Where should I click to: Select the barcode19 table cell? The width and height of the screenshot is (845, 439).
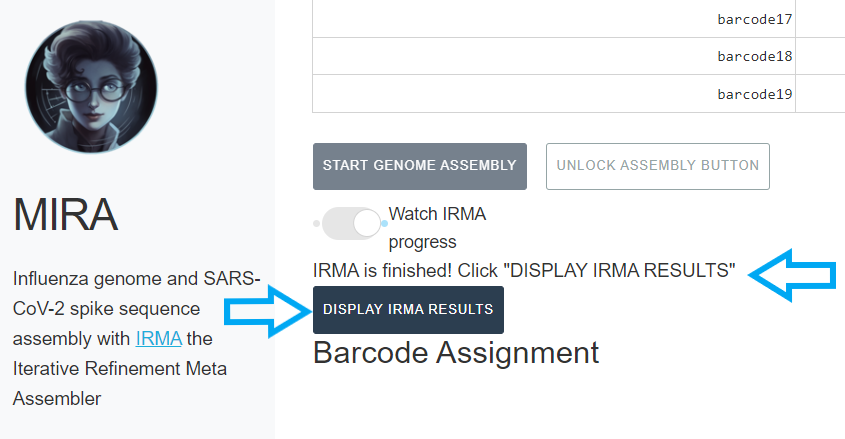click(554, 94)
